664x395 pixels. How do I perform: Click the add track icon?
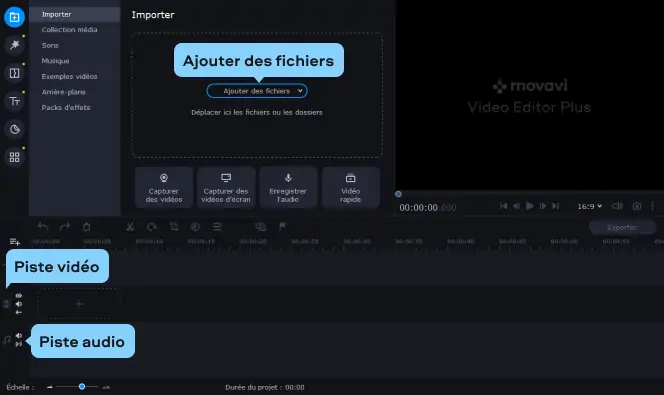[15, 242]
